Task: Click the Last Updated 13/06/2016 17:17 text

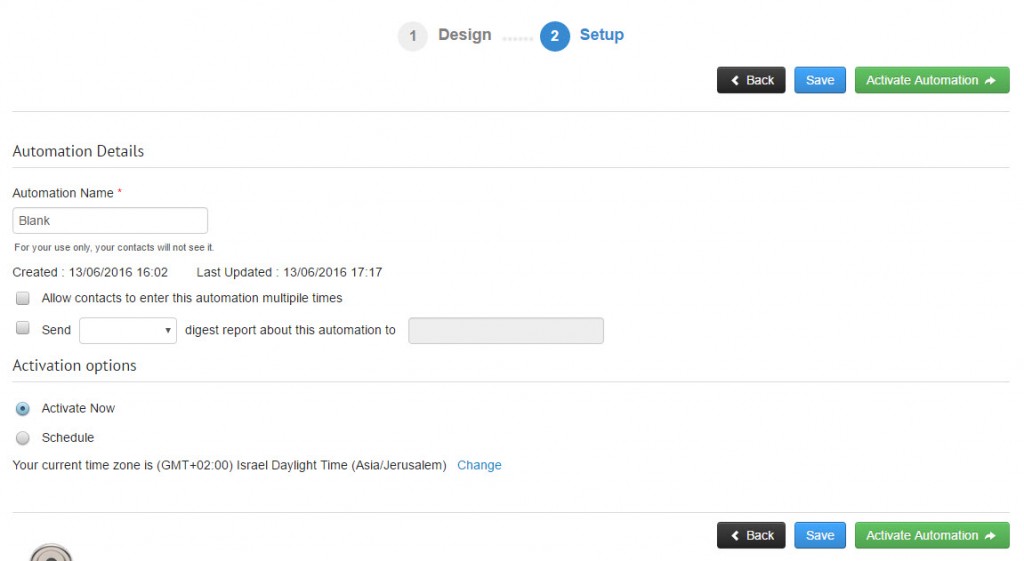Action: tap(289, 272)
